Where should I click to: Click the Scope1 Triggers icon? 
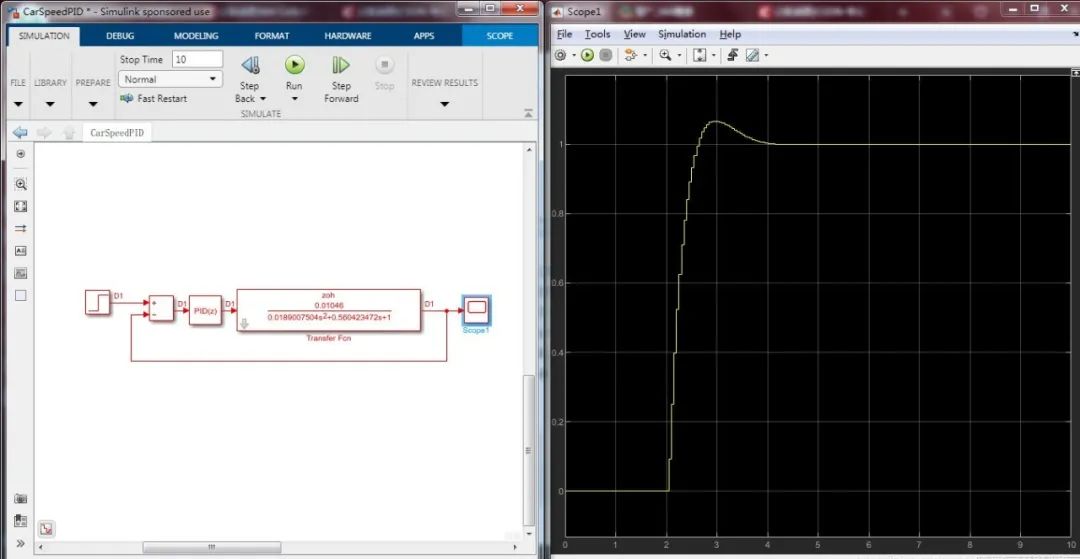click(x=733, y=55)
